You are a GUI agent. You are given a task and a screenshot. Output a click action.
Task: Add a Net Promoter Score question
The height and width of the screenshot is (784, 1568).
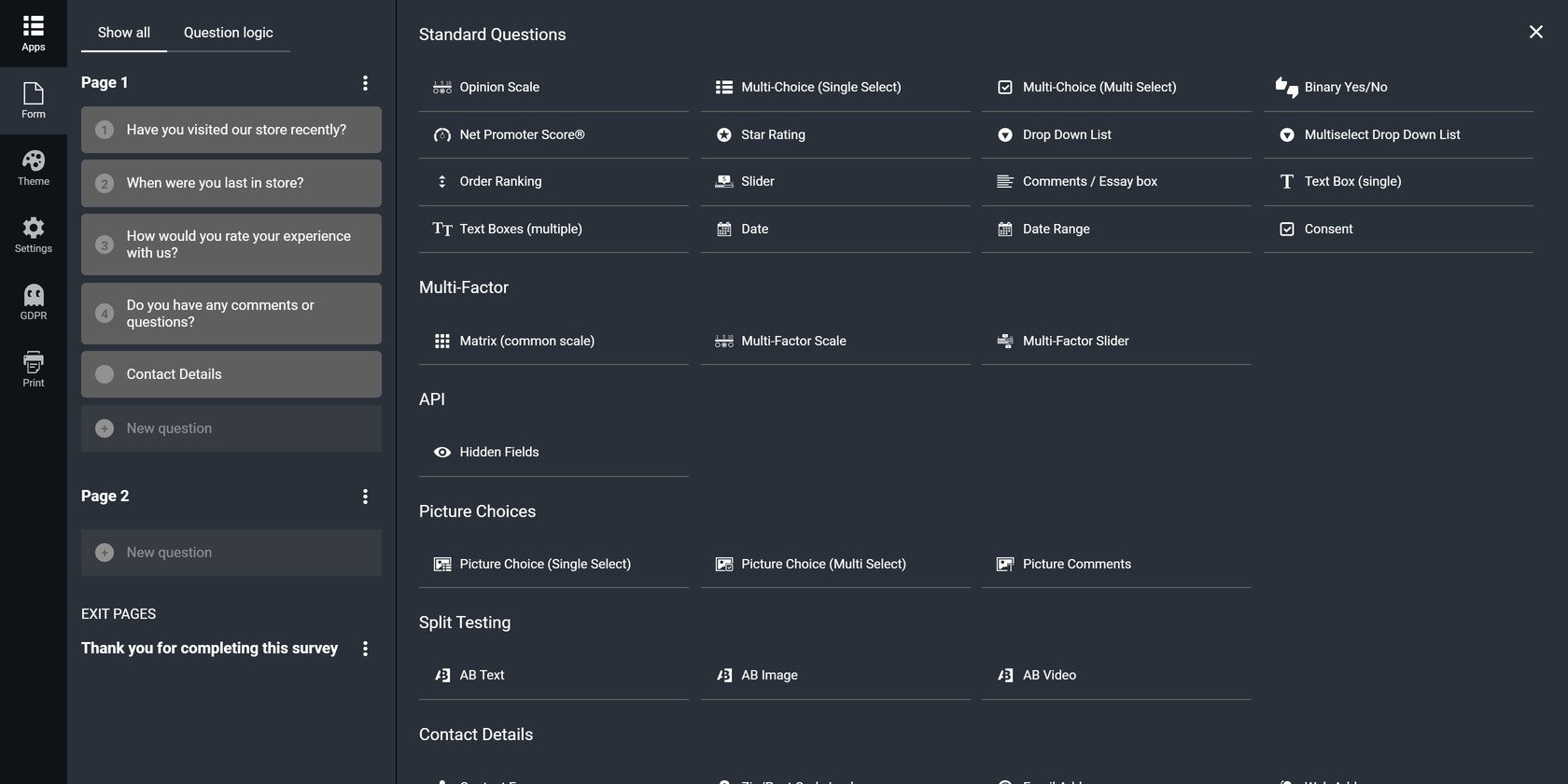pyautogui.click(x=522, y=134)
